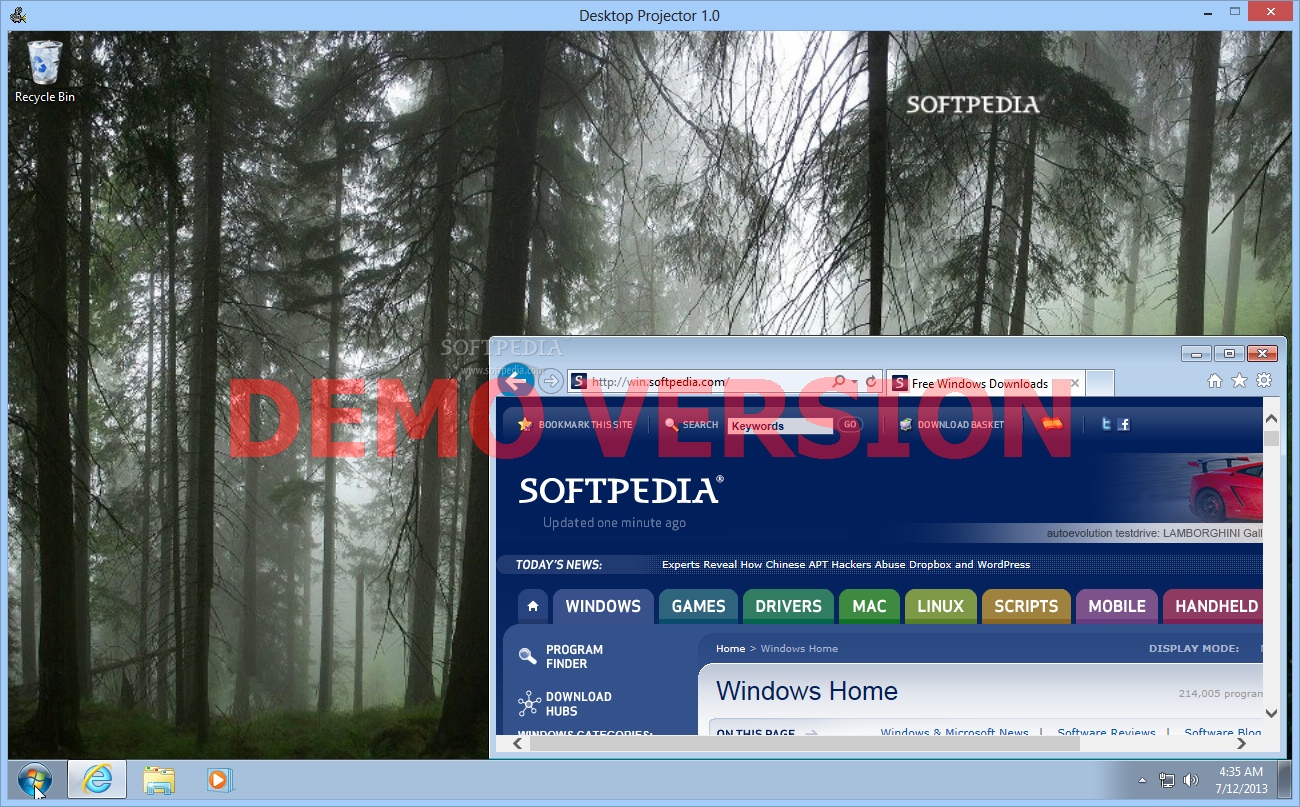Show hidden icons in system tray
Viewport: 1300px width, 807px height.
point(1142,780)
